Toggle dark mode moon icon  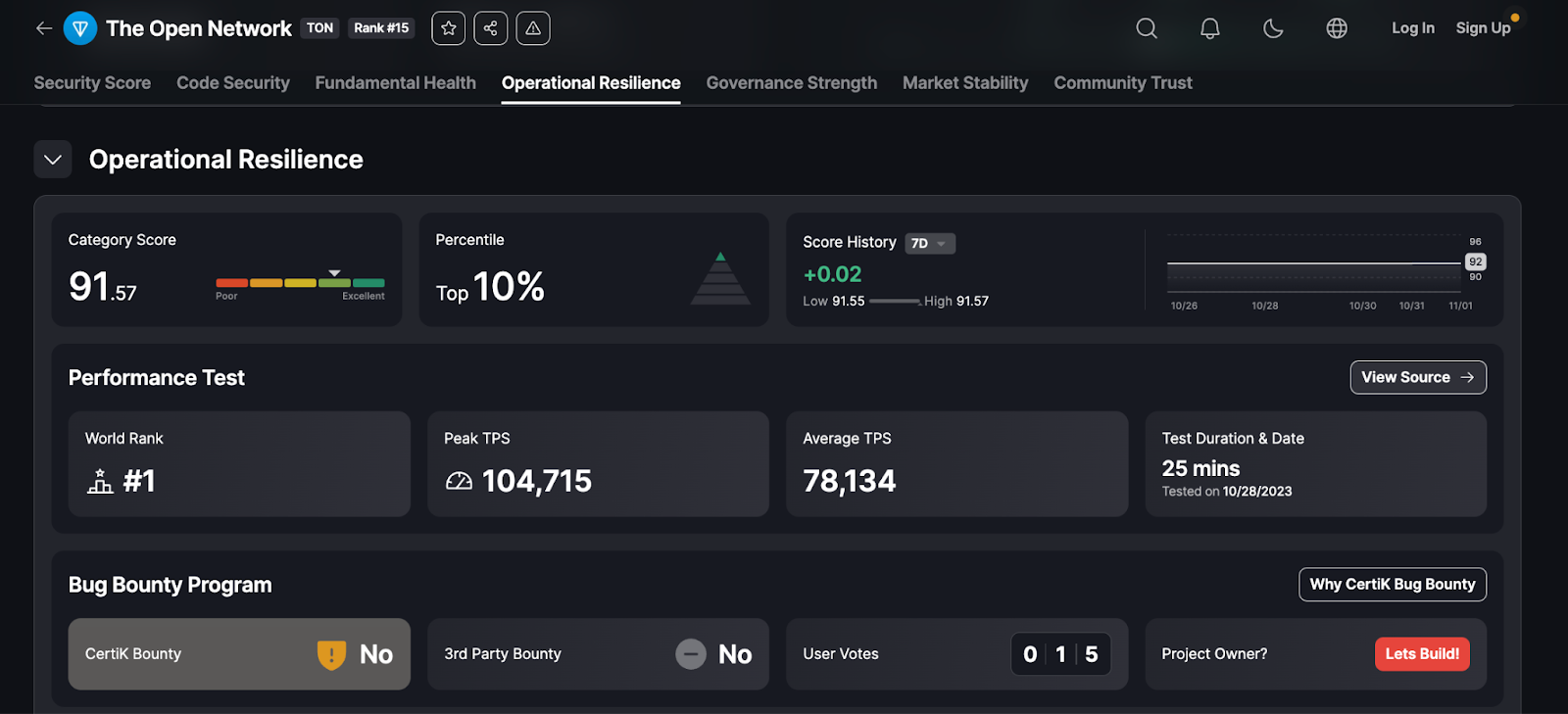(x=1273, y=28)
